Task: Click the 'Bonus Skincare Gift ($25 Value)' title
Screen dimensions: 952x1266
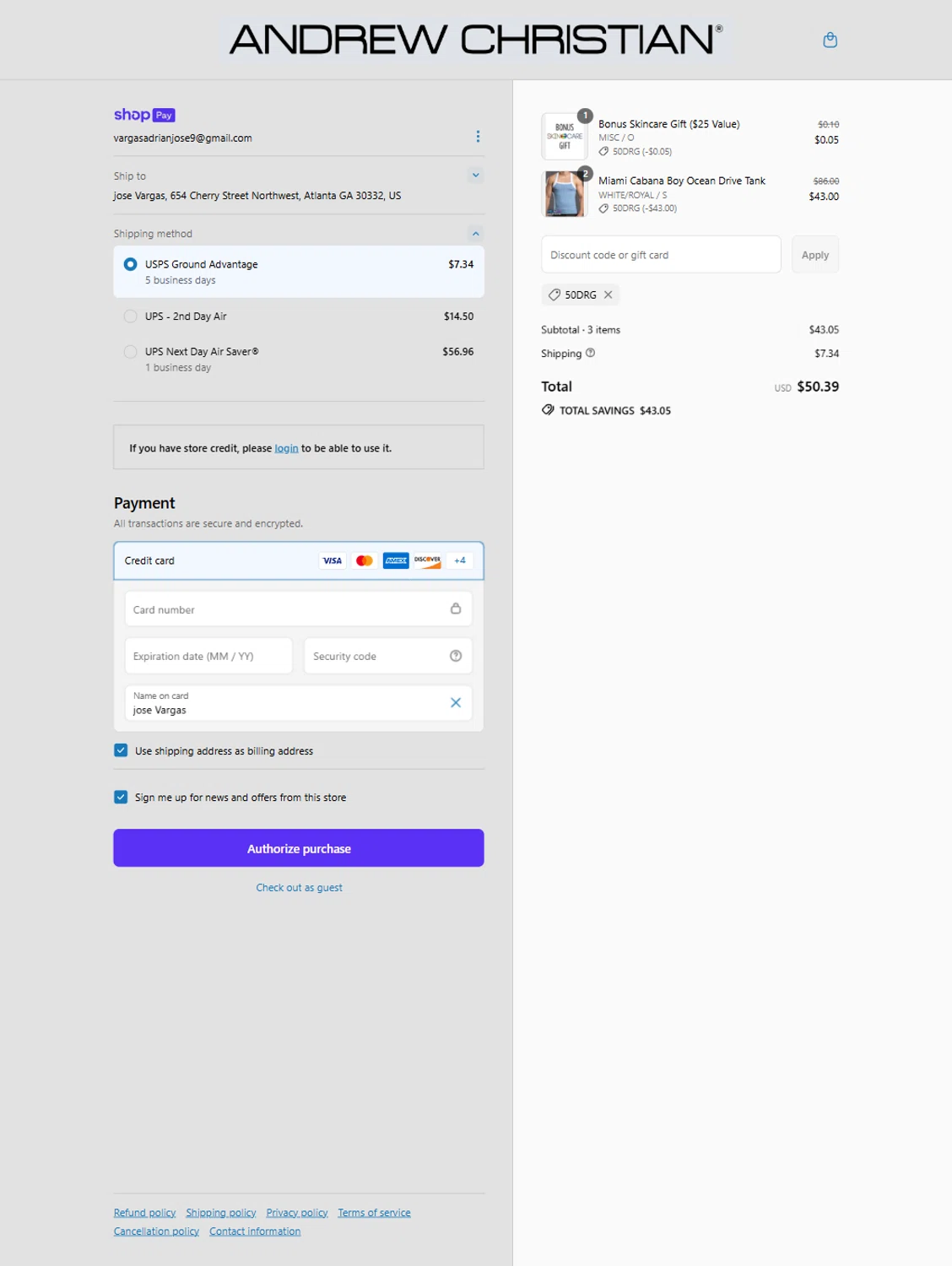Action: (669, 124)
